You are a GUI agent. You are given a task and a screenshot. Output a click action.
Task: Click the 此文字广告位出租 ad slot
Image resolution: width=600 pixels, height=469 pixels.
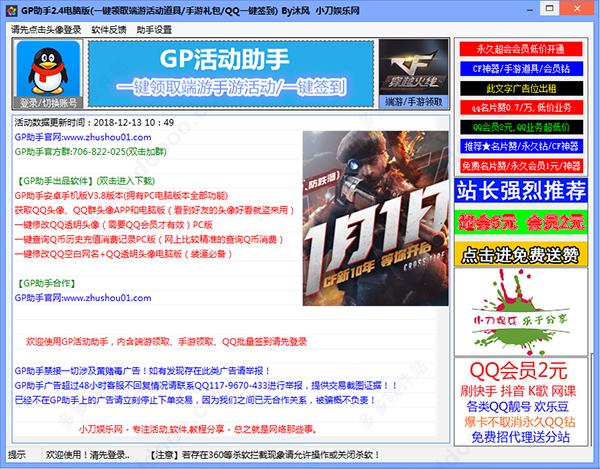point(521,88)
